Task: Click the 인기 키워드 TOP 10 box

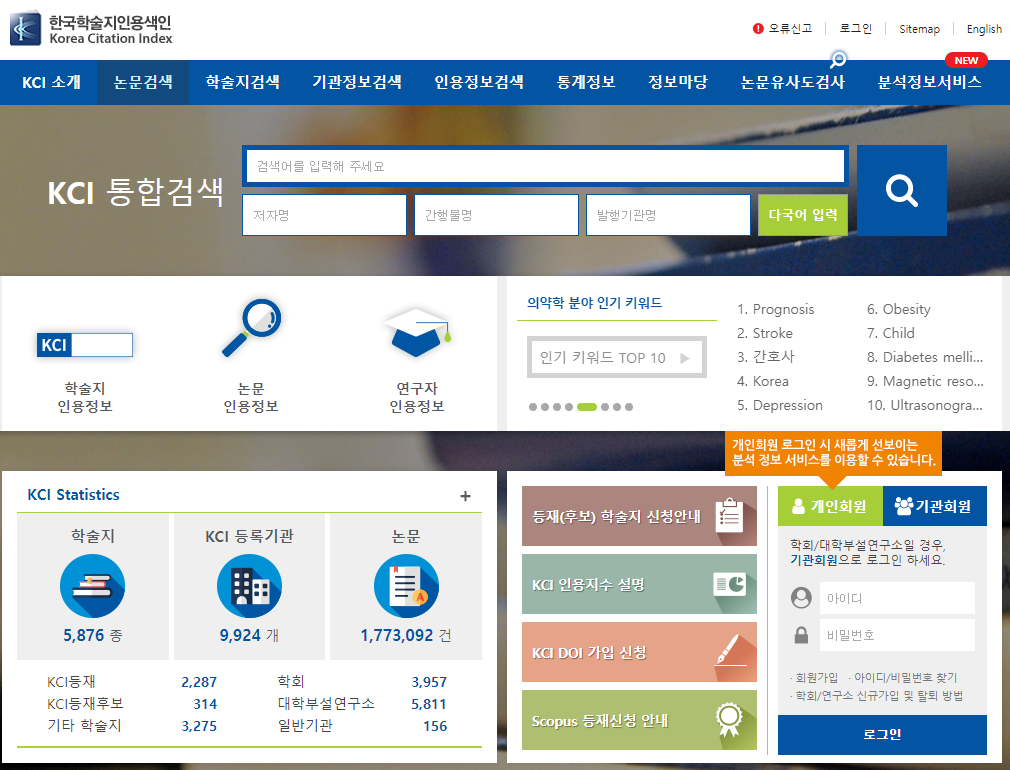Action: coord(616,357)
